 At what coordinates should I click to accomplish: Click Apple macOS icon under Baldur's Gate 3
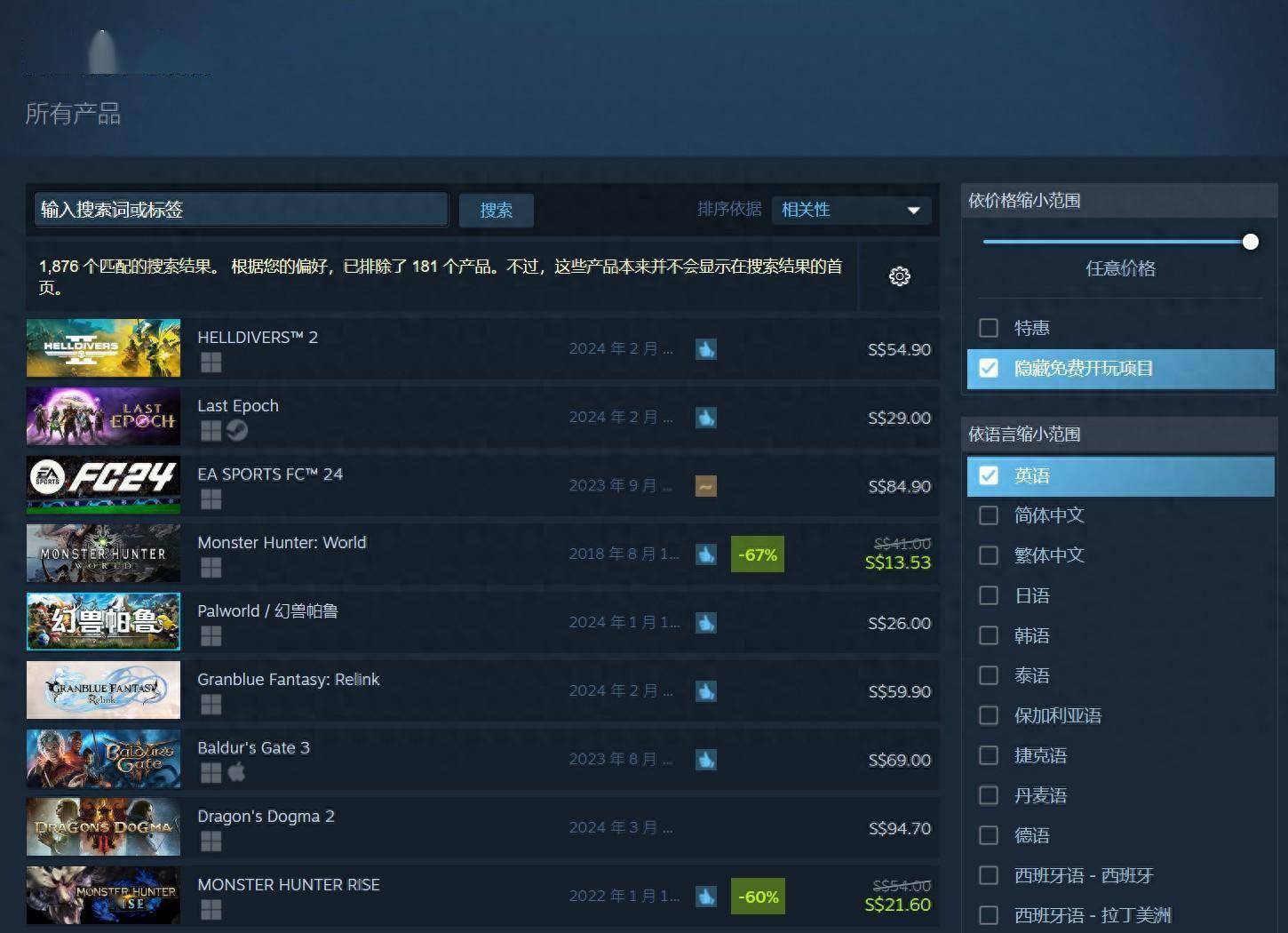(236, 772)
